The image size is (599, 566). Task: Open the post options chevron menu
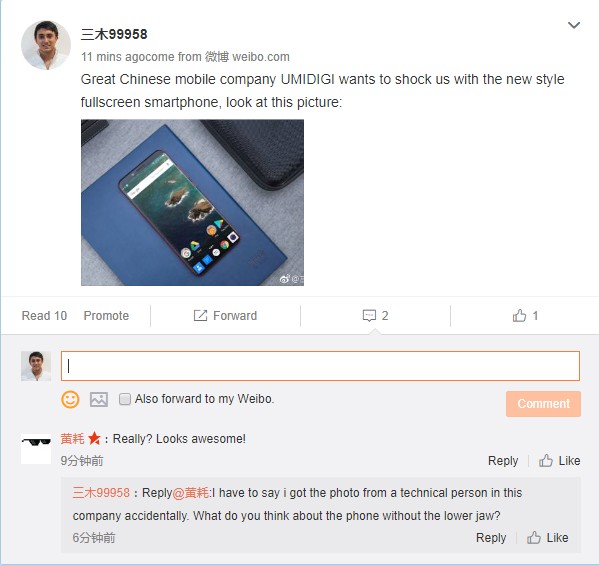click(x=574, y=25)
